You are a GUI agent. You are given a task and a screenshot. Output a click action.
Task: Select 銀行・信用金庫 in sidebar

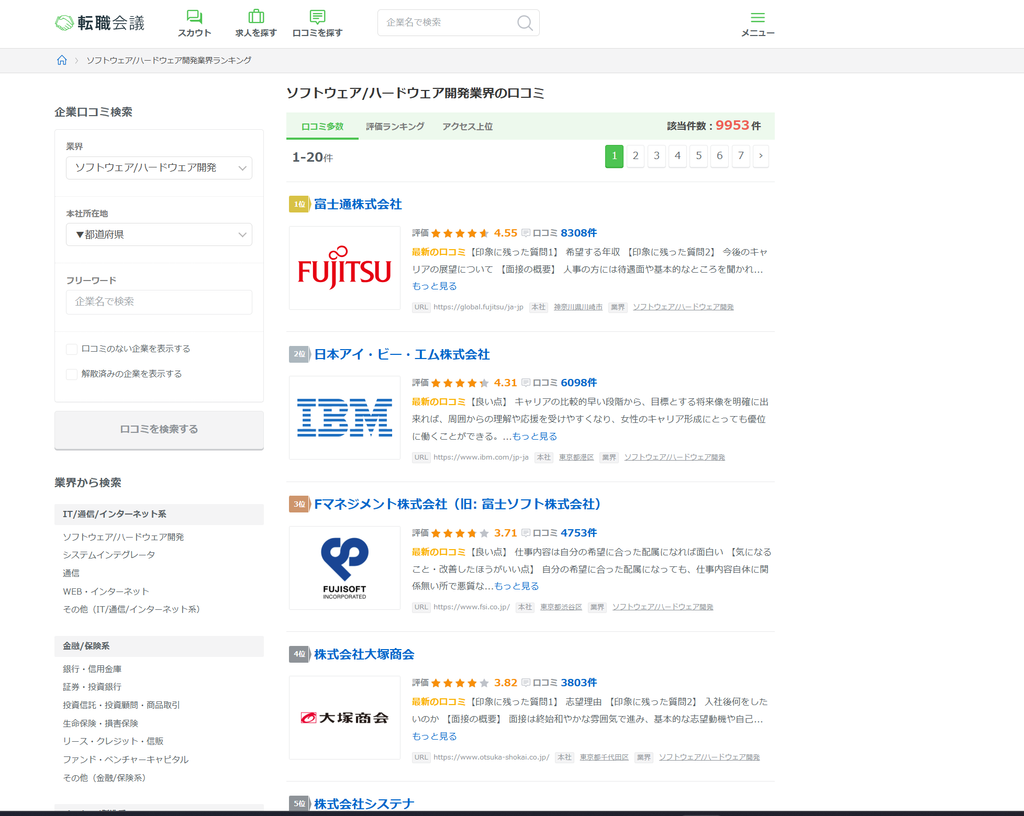(x=92, y=669)
